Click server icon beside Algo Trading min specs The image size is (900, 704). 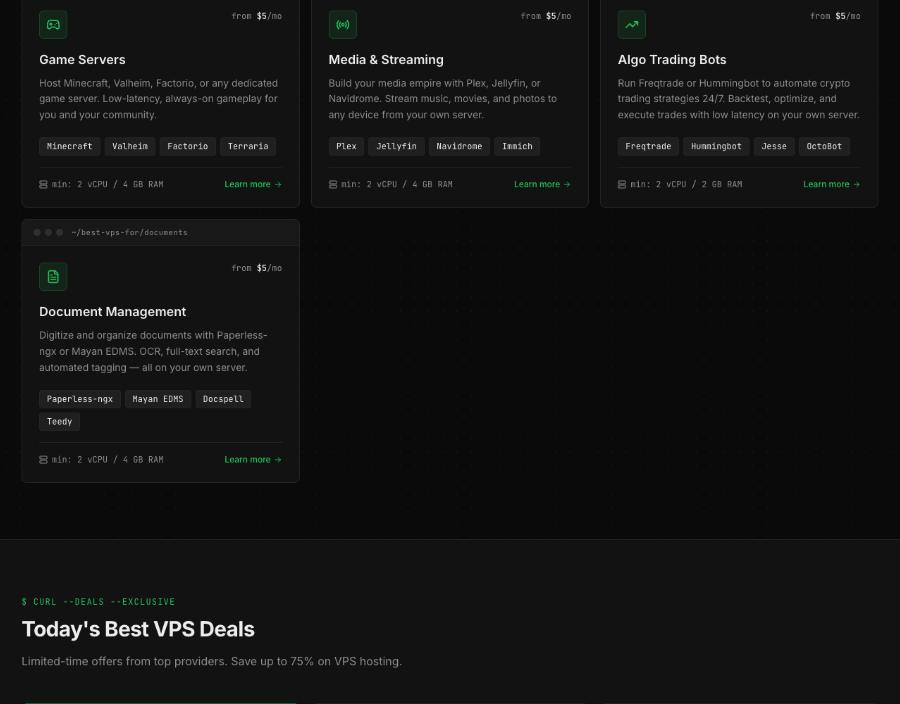coord(622,184)
